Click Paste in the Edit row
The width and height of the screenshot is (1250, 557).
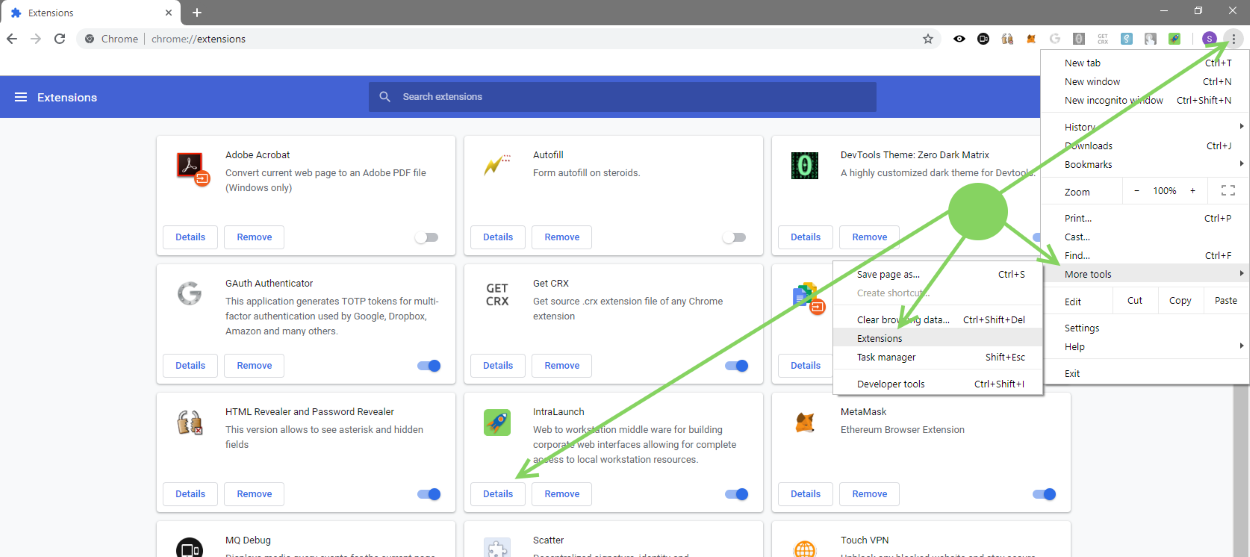point(1226,301)
